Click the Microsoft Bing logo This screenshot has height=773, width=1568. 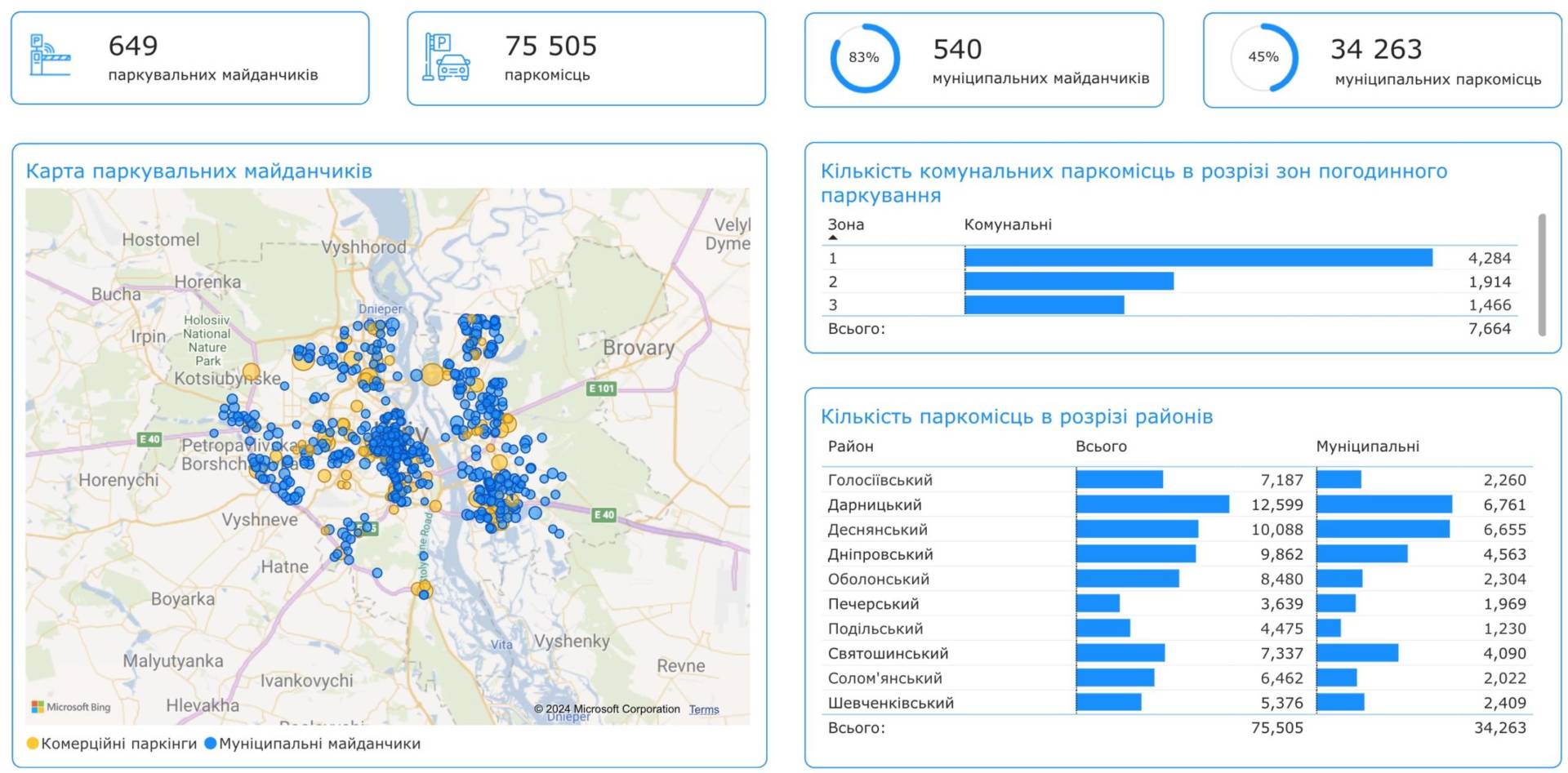(x=71, y=707)
